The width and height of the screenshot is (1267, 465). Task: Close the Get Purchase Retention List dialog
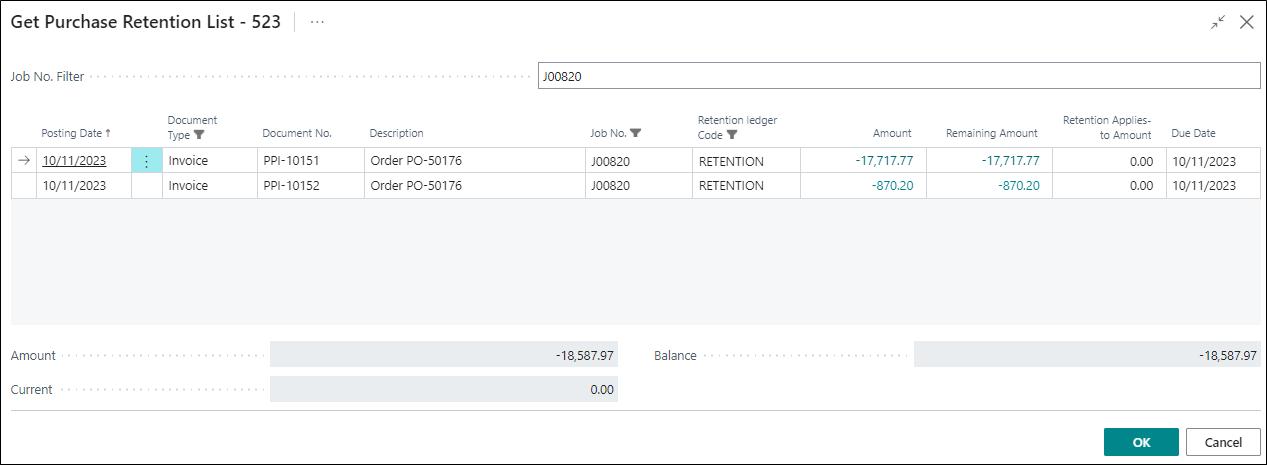(x=1246, y=22)
